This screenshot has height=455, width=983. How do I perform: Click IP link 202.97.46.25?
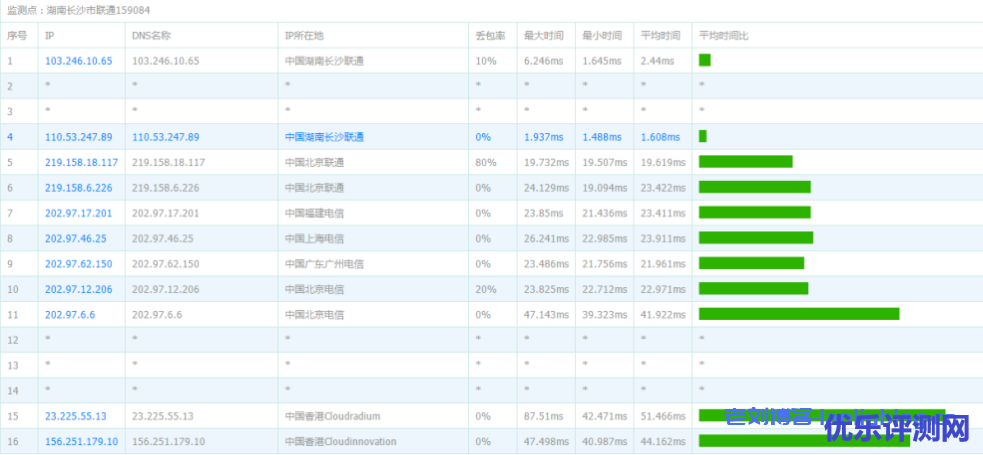click(75, 239)
